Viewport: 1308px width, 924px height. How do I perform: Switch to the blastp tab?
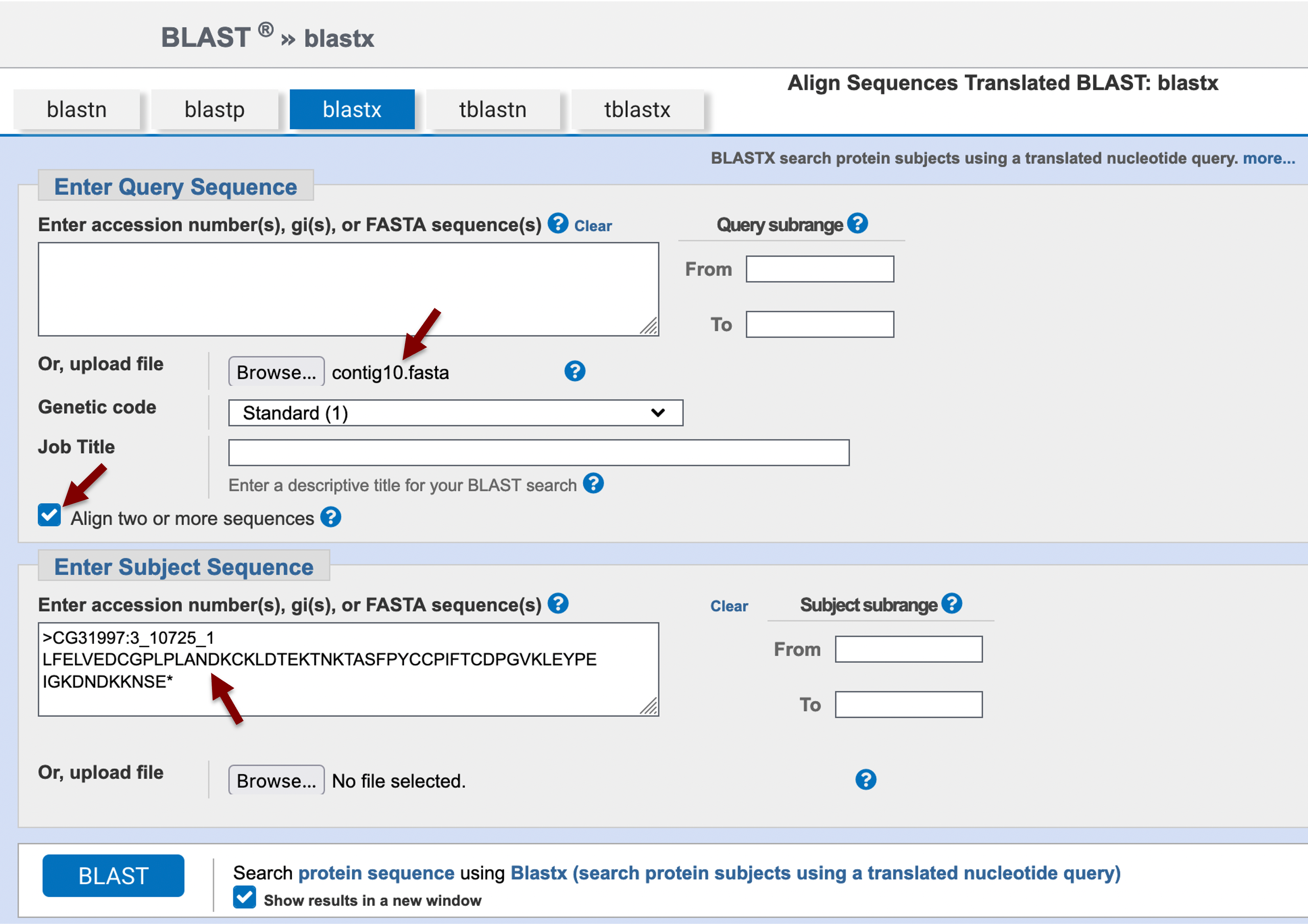pyautogui.click(x=215, y=109)
